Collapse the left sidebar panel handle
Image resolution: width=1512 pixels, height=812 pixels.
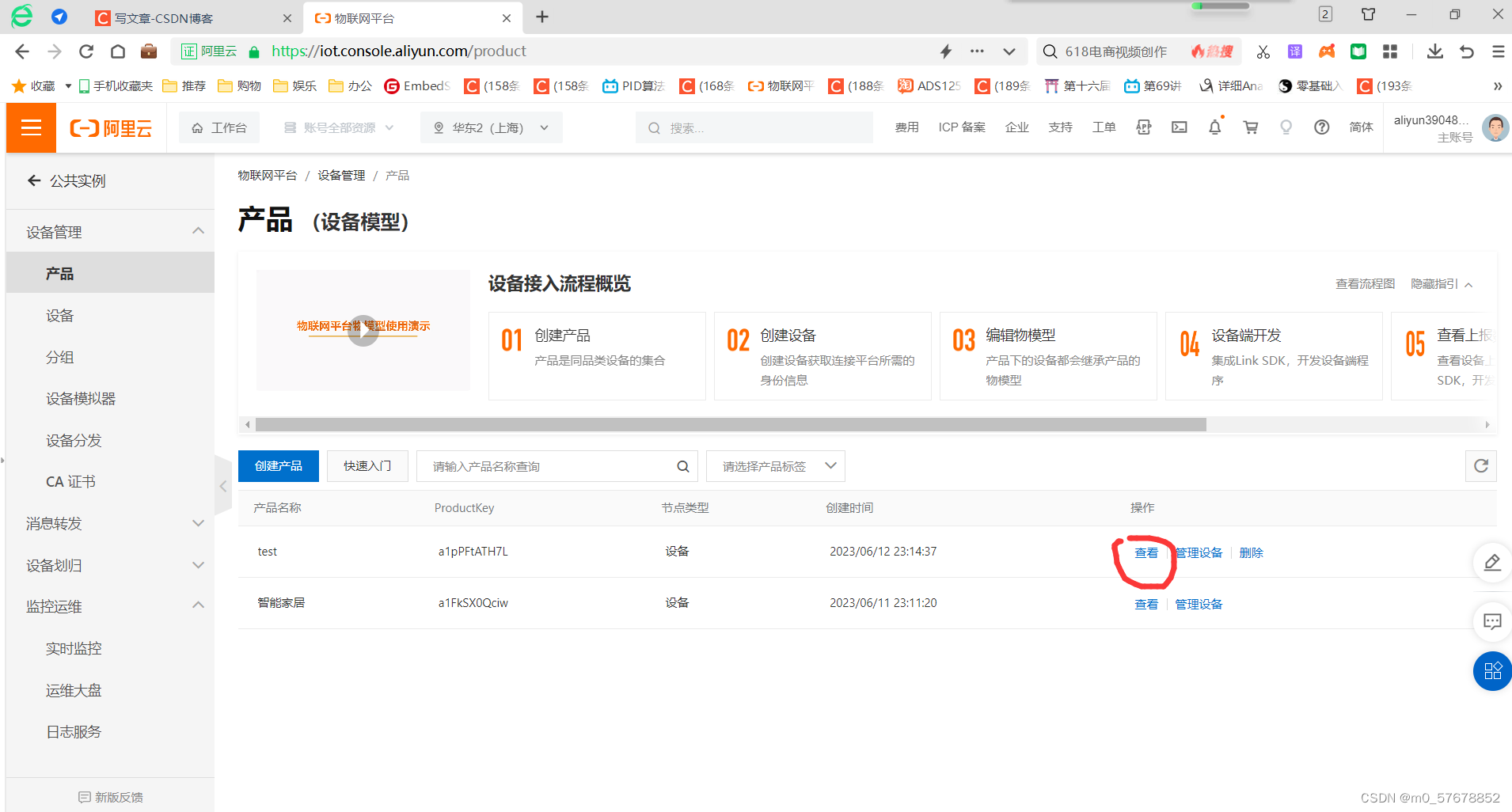point(223,486)
